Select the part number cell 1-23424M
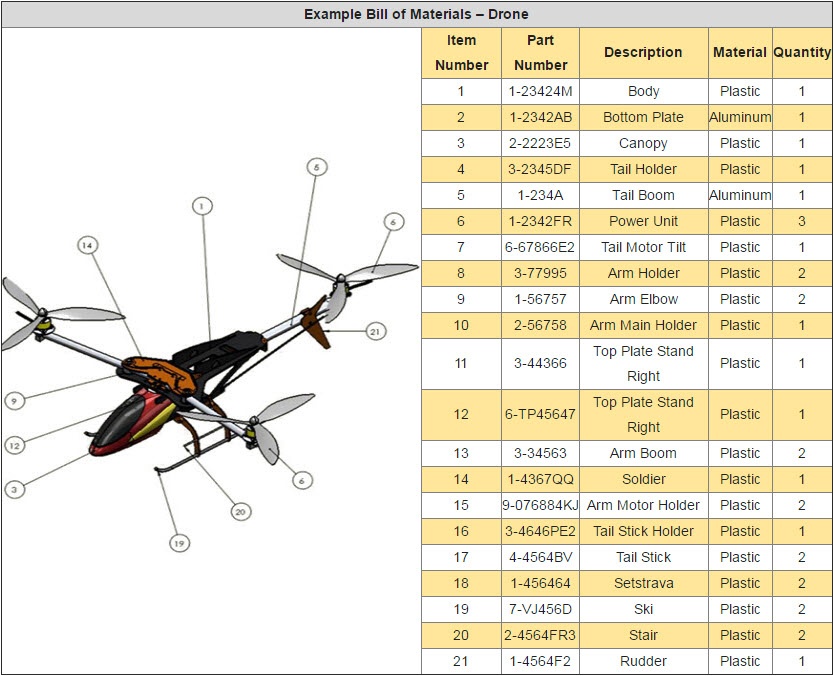This screenshot has width=834, height=676. [540, 91]
